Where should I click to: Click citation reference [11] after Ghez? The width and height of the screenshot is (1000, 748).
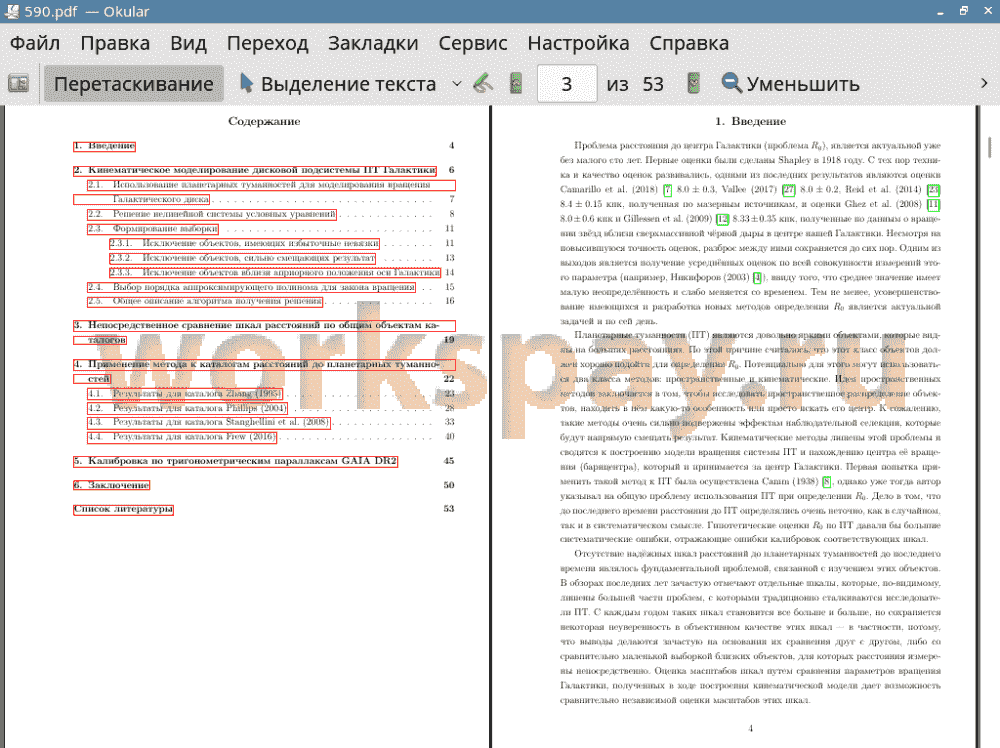[x=934, y=205]
